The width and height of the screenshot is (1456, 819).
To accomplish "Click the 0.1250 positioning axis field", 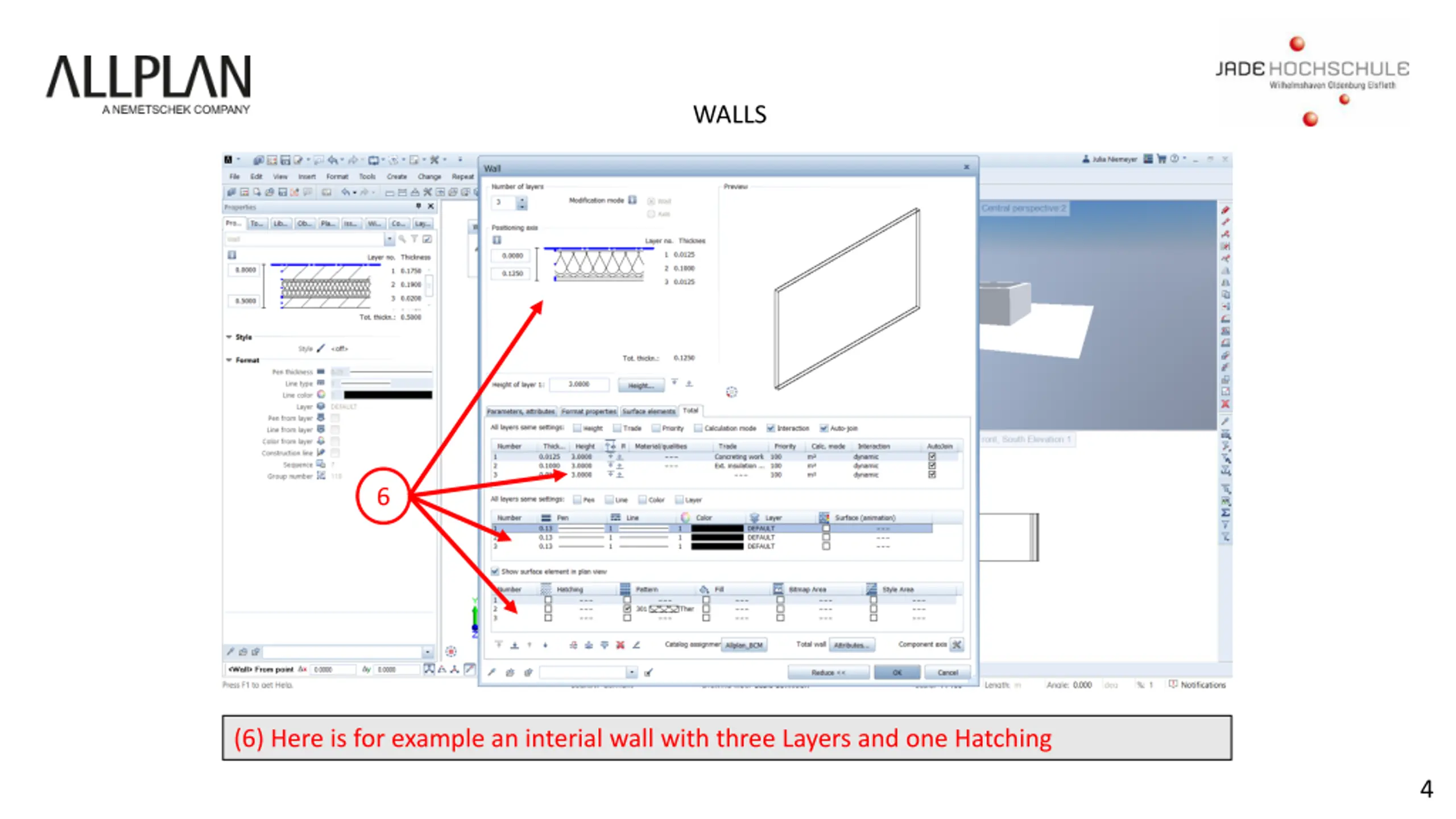I will click(511, 273).
